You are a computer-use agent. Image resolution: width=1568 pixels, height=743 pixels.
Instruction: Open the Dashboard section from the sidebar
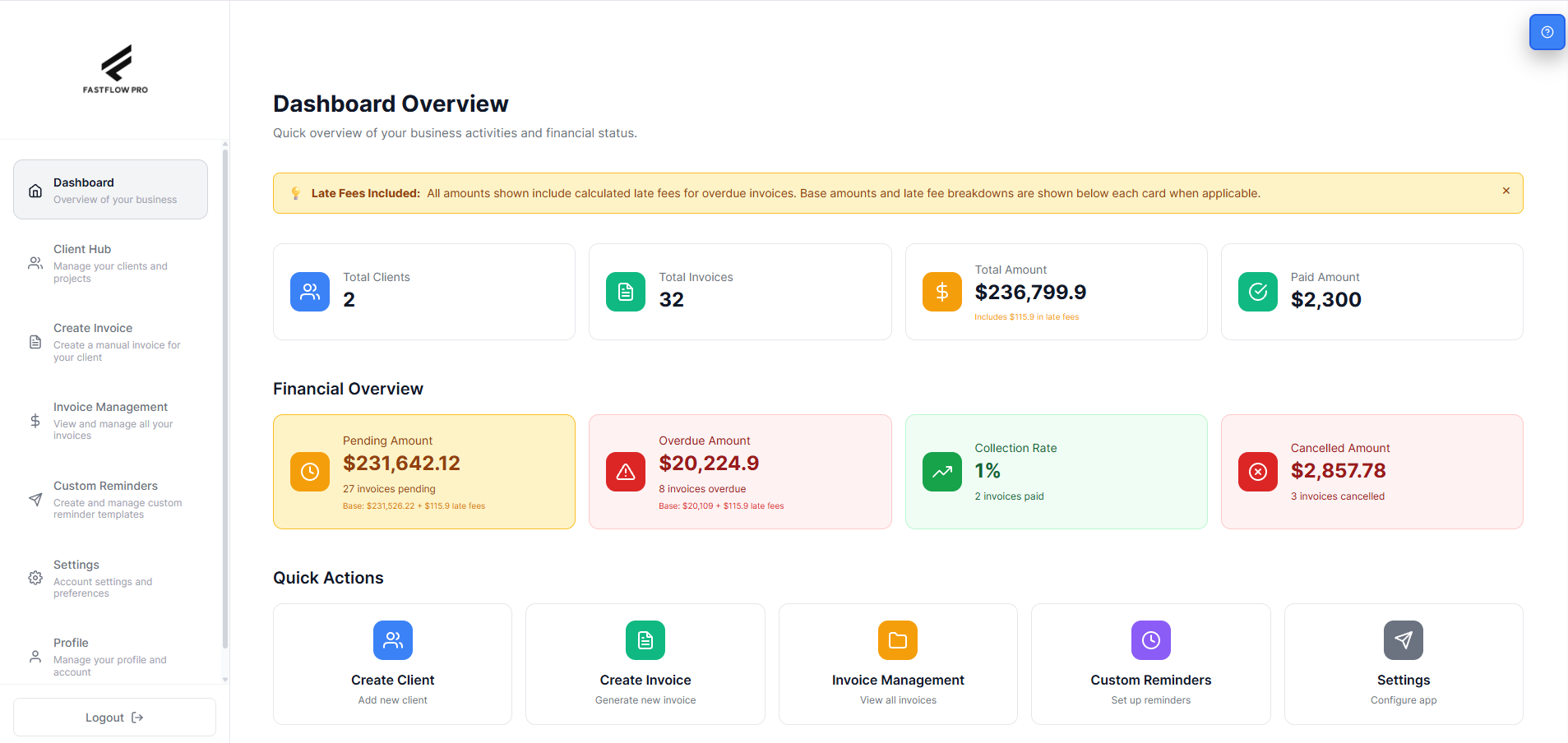tap(109, 189)
